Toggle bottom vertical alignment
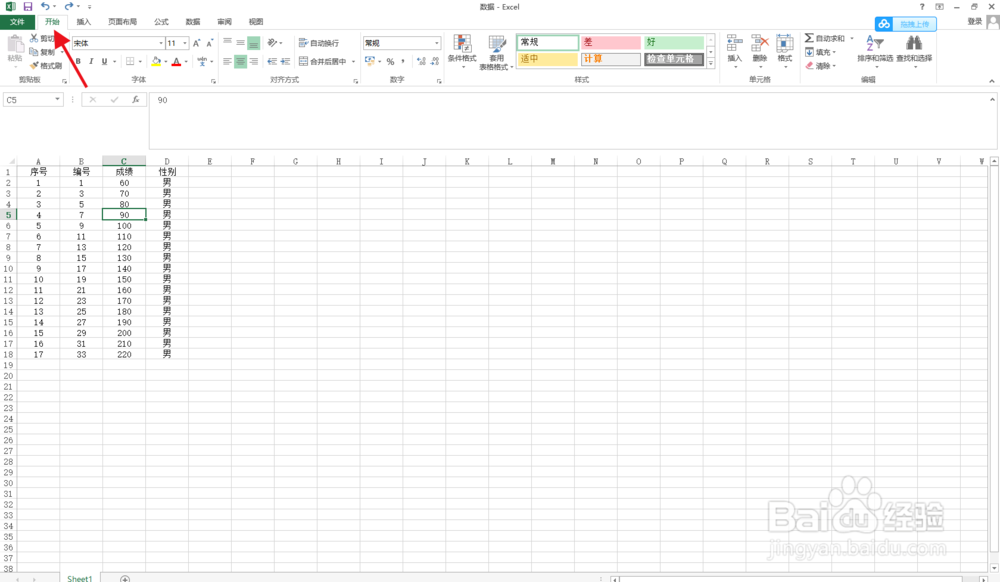The image size is (1000, 582). point(254,43)
